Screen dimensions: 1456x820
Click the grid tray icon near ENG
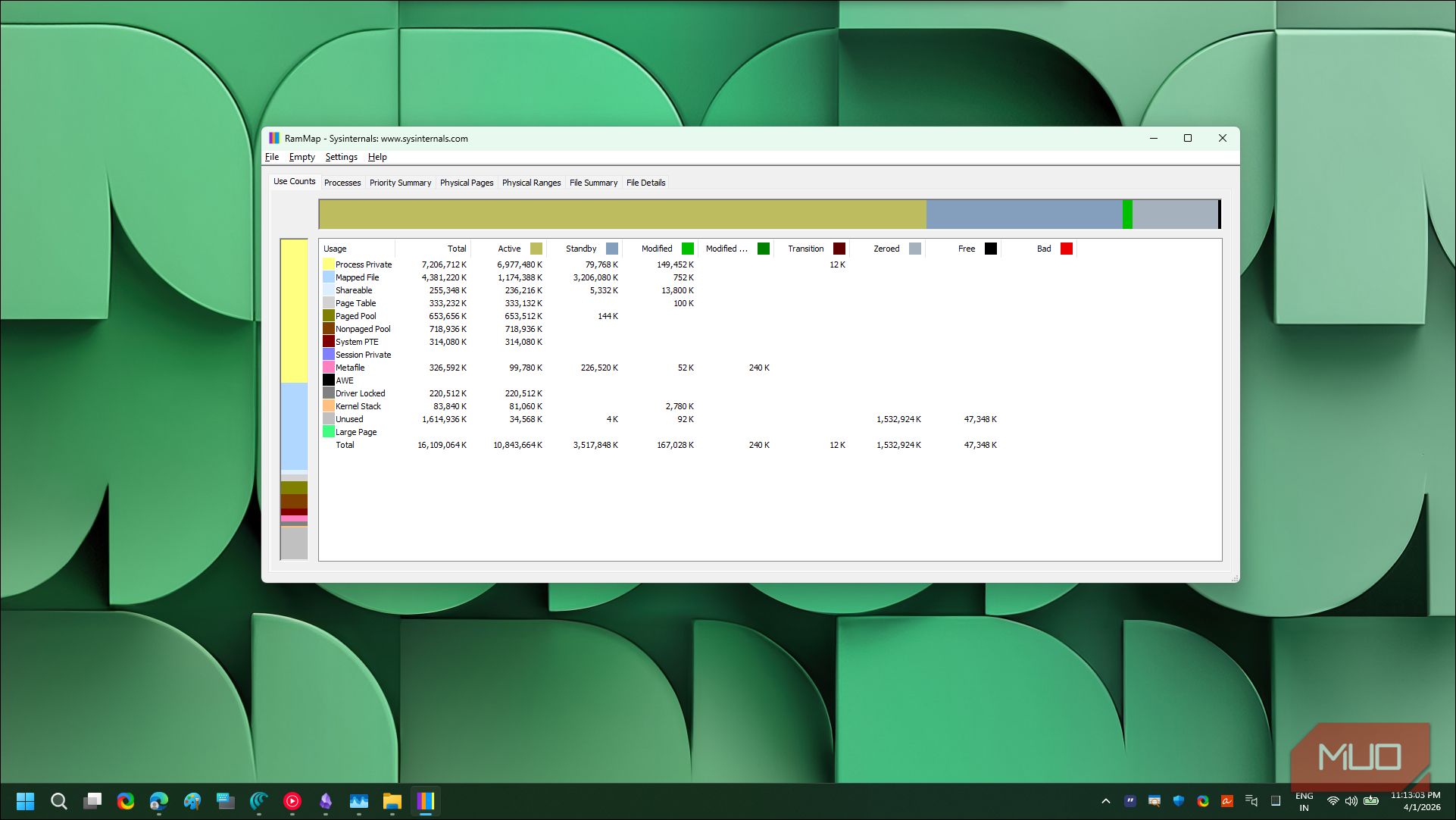pos(1276,801)
